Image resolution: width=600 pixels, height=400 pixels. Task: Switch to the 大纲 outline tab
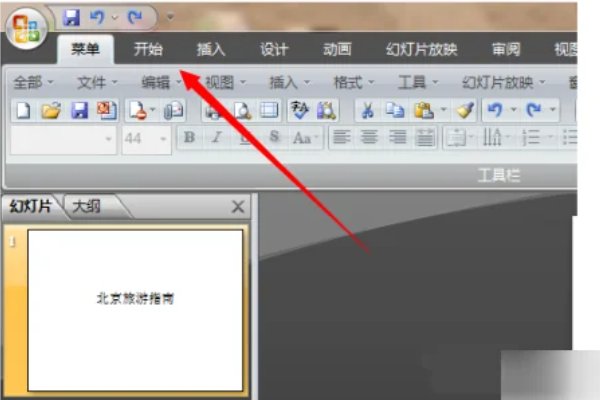[87, 207]
